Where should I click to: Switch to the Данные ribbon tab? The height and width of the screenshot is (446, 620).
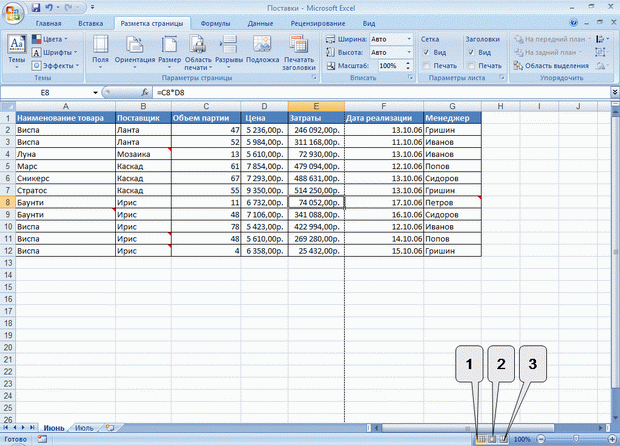pyautogui.click(x=260, y=24)
